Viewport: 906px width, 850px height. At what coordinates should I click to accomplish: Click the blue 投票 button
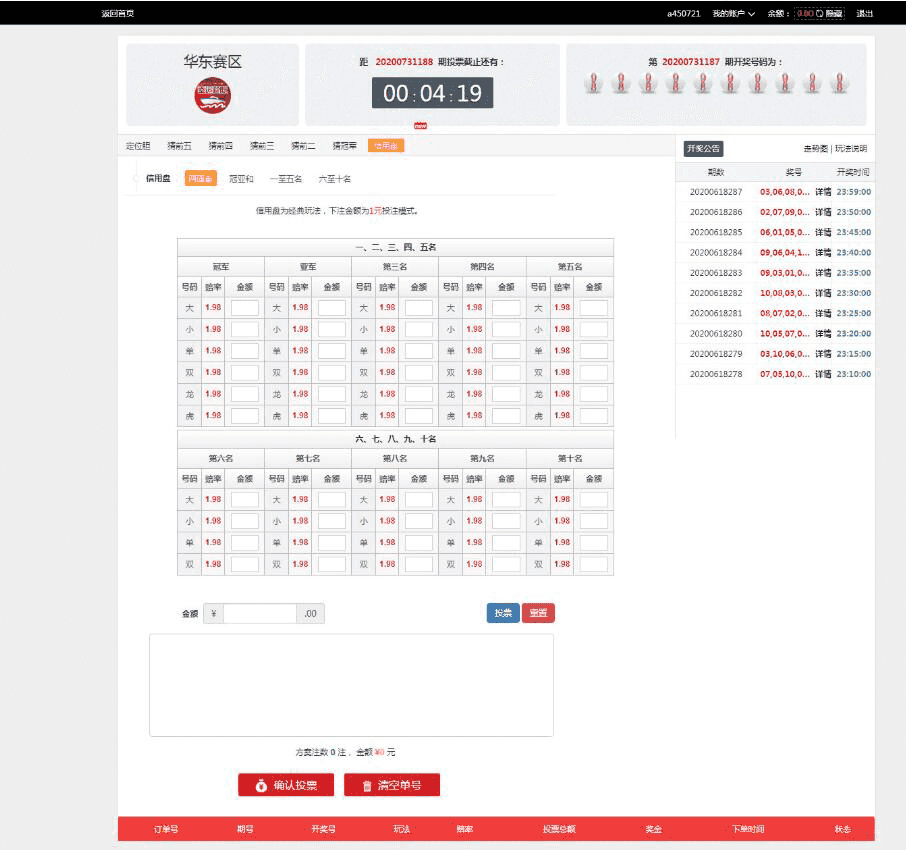coord(503,613)
